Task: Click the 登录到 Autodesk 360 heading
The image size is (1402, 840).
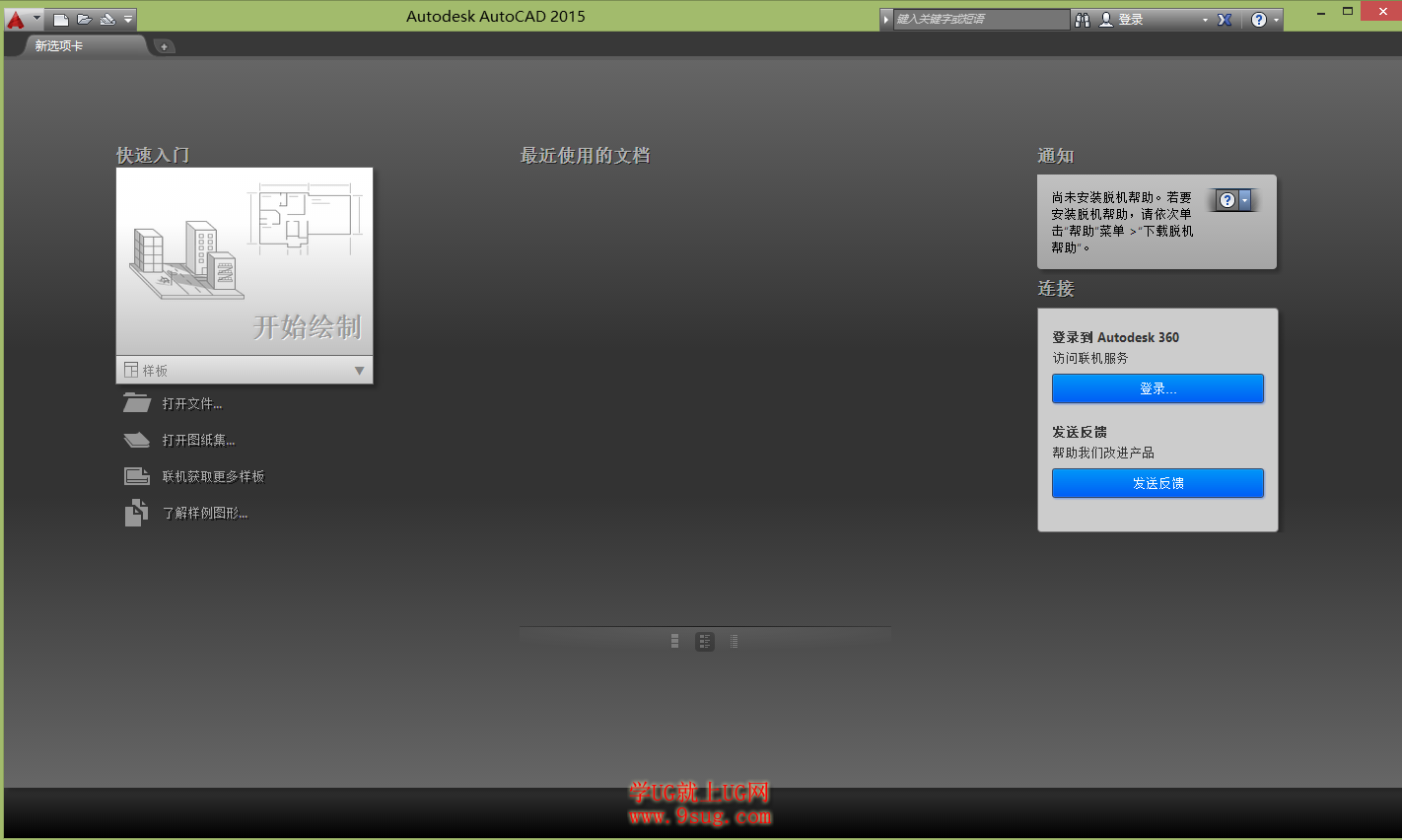Action: click(1115, 337)
